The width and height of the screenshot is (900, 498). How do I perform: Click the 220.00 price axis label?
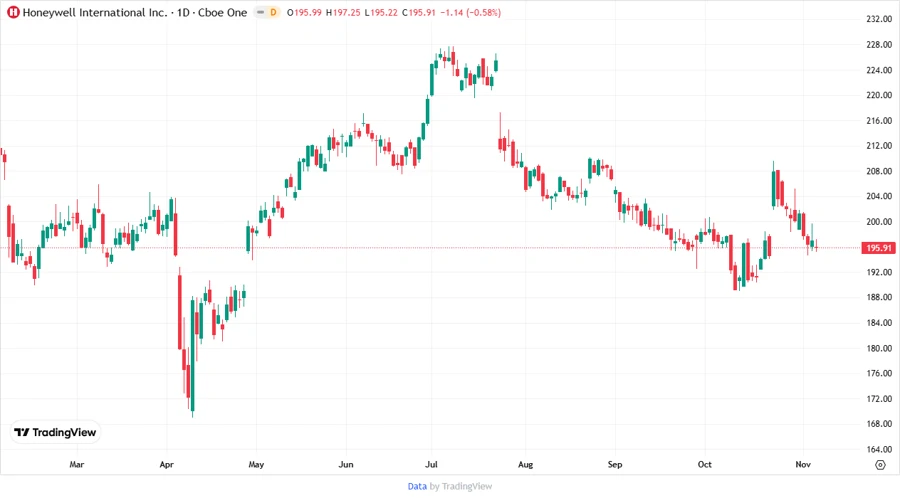pyautogui.click(x=879, y=95)
